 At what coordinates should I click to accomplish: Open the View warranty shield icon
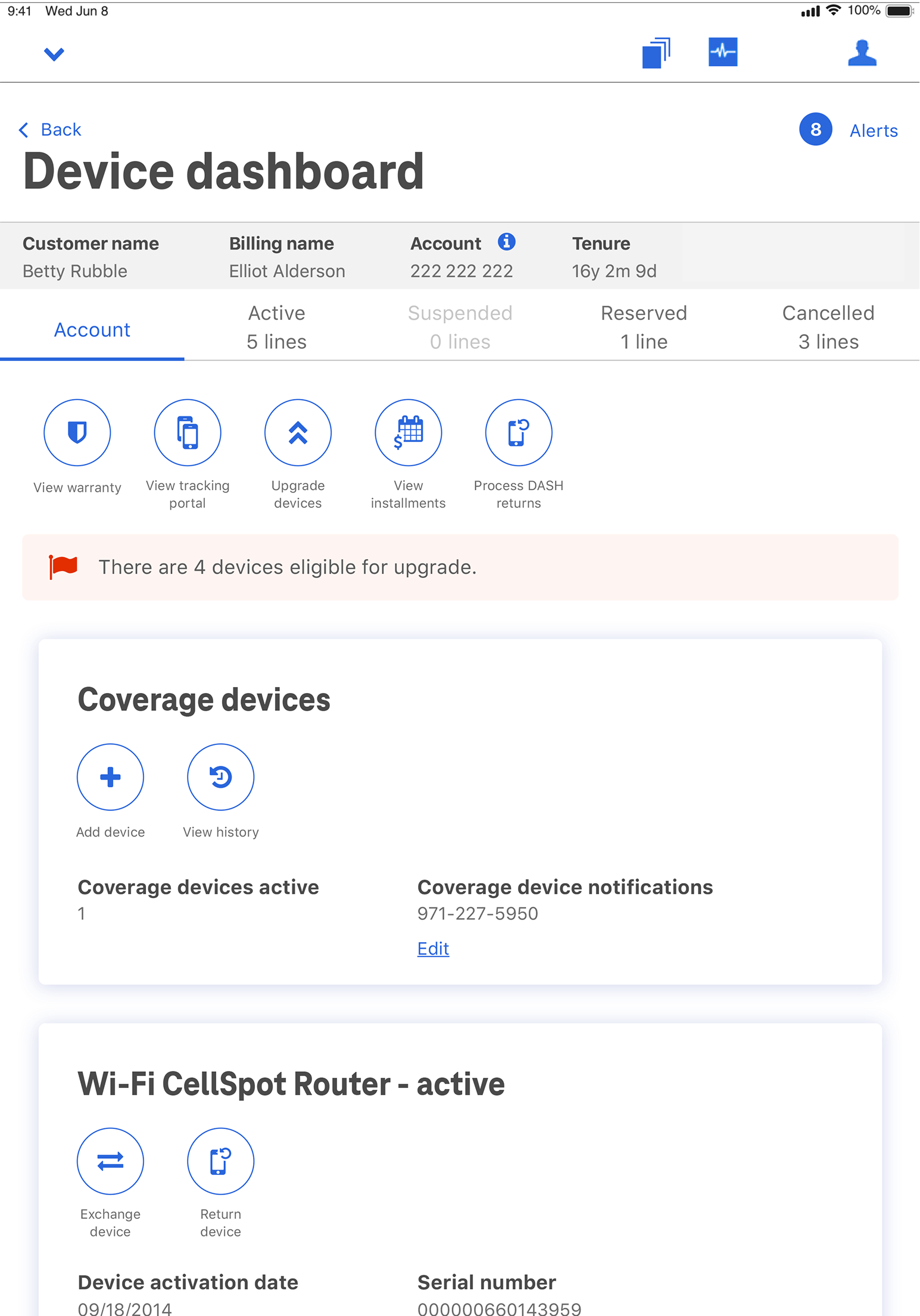click(77, 433)
